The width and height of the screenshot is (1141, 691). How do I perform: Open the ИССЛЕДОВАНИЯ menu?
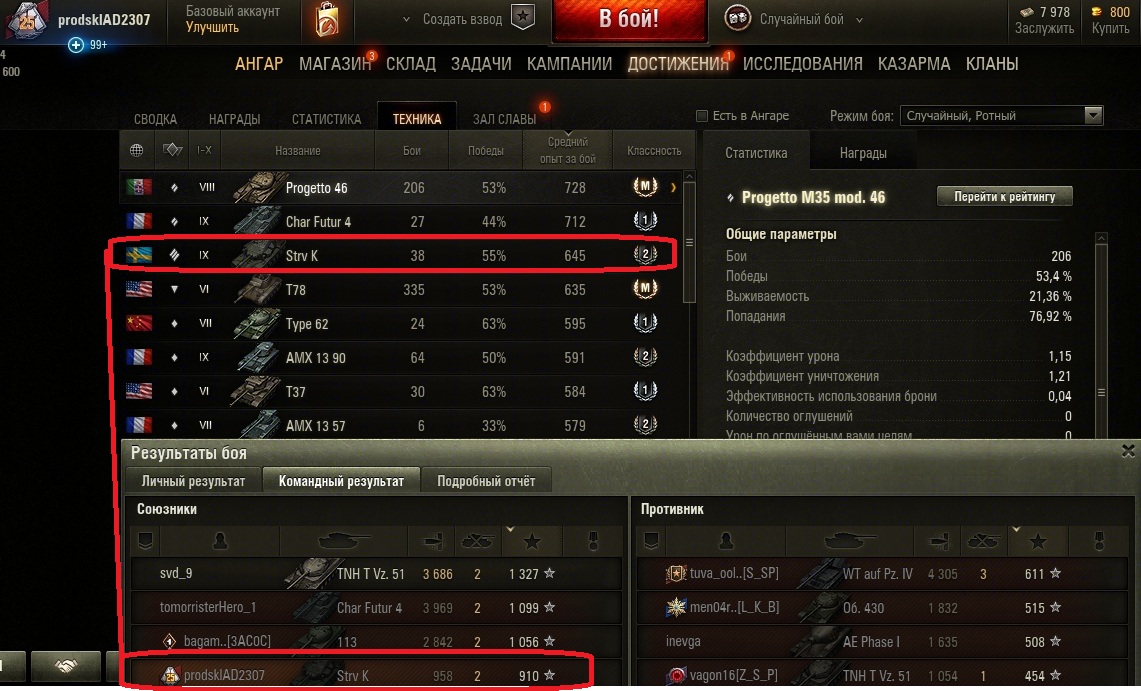coord(803,64)
